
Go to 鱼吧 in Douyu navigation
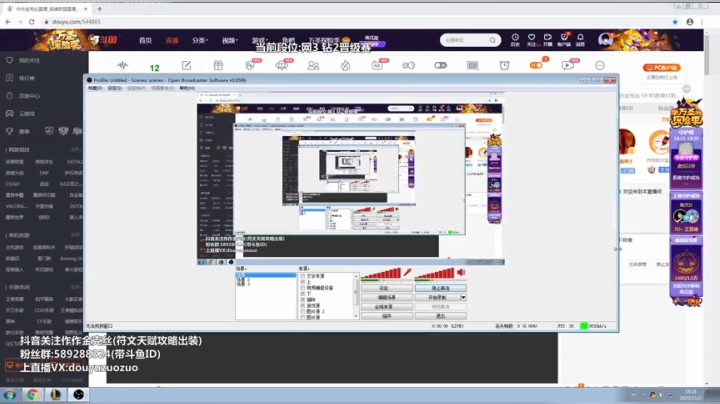(x=288, y=40)
